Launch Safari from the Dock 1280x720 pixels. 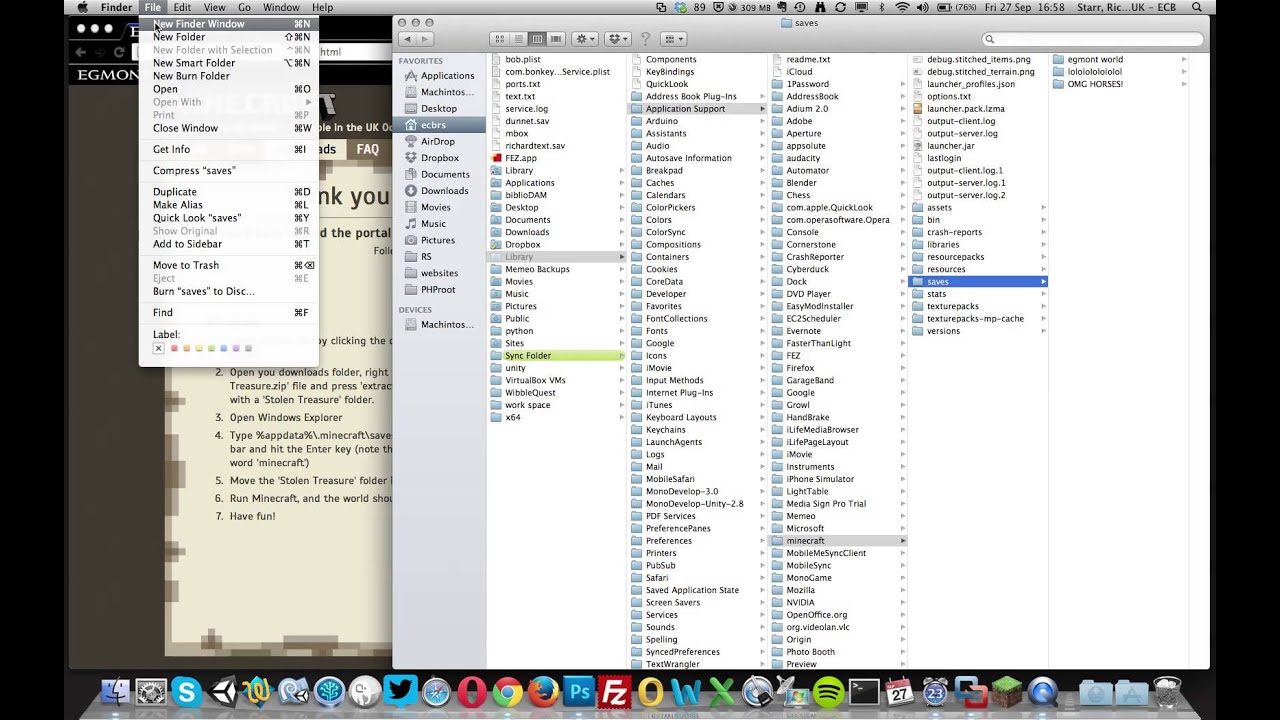click(x=436, y=692)
